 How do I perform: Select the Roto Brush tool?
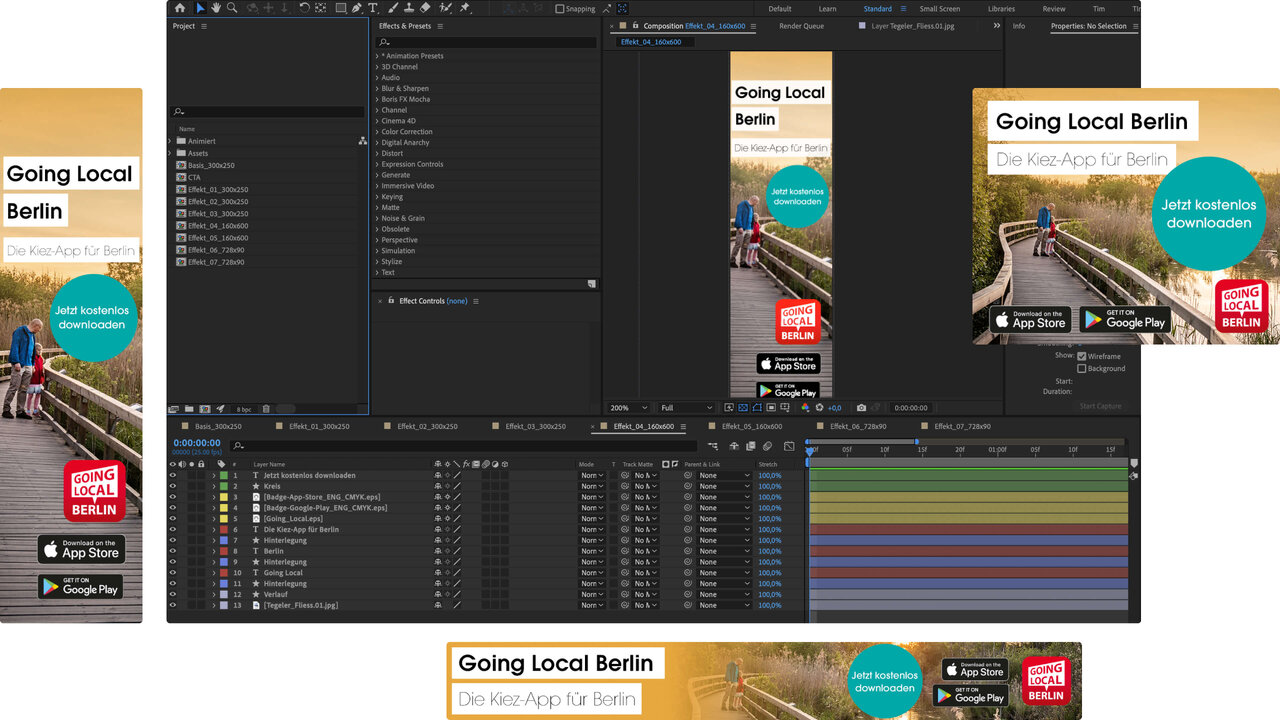click(x=445, y=8)
